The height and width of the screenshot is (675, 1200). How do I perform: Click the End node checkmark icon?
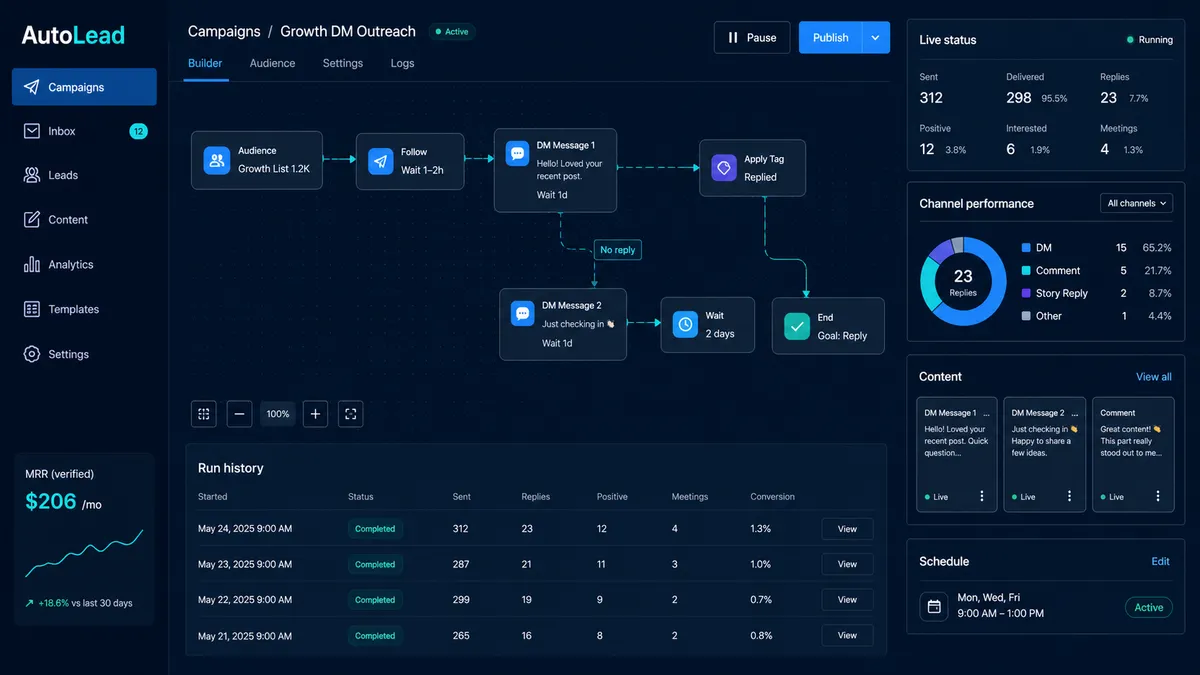[797, 326]
